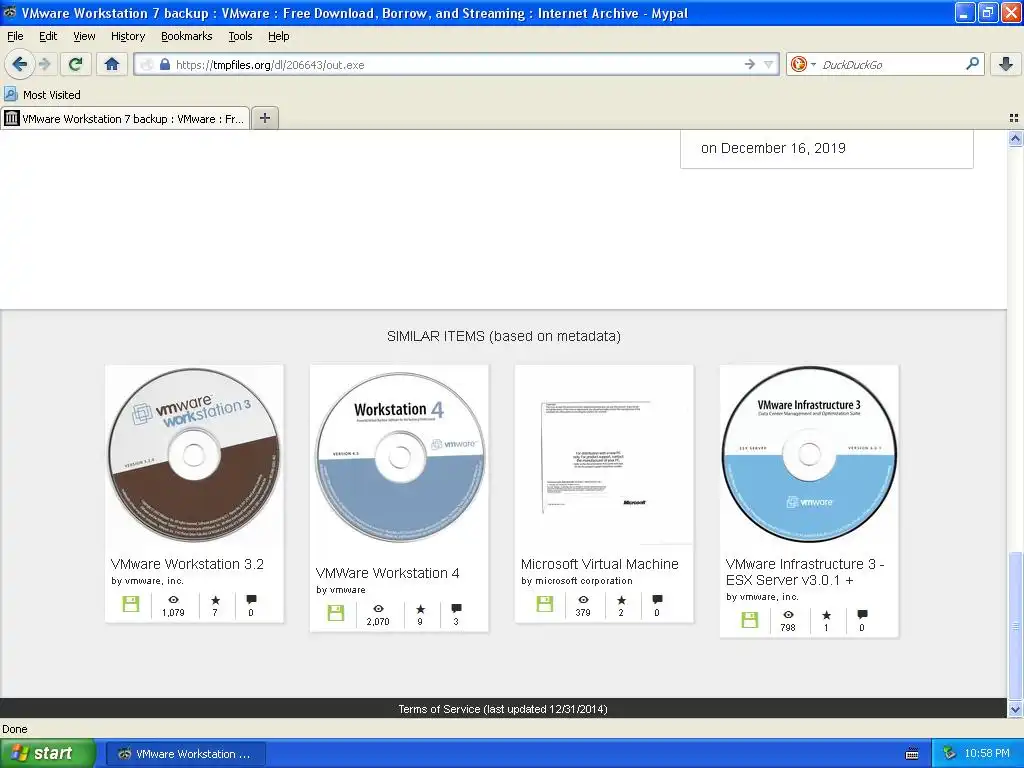Click the 'by vmware, inc.' text under Workstation 3.2
Viewport: 1024px width, 768px height.
(148, 581)
